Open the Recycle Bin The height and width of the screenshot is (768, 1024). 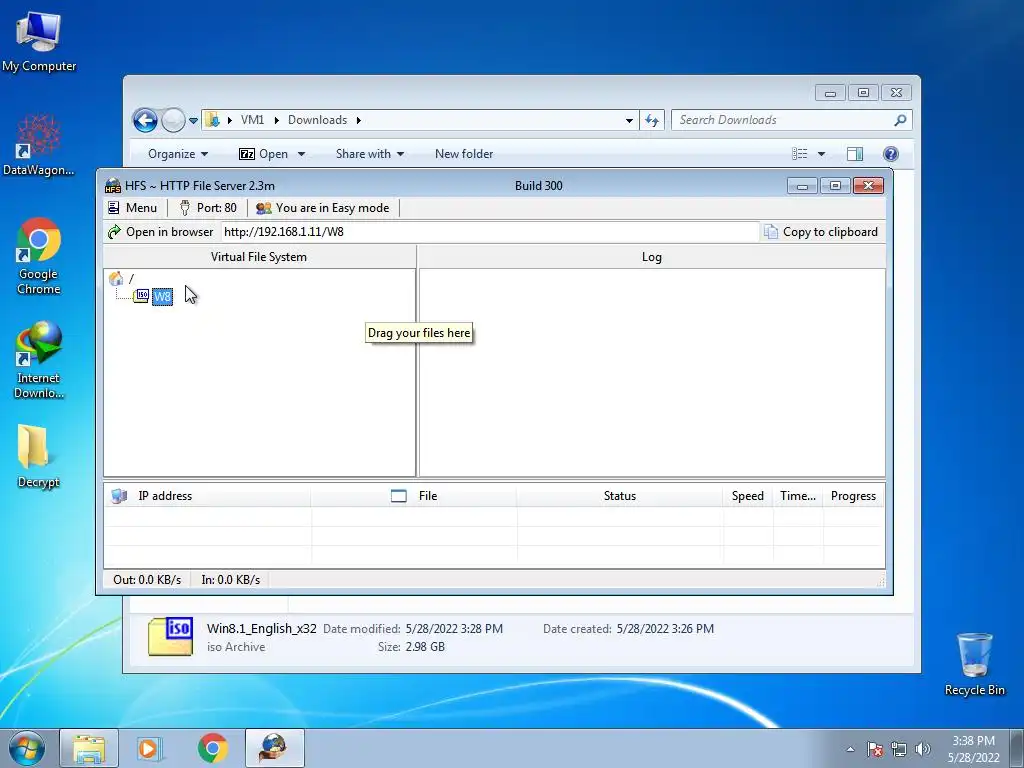coord(974,664)
